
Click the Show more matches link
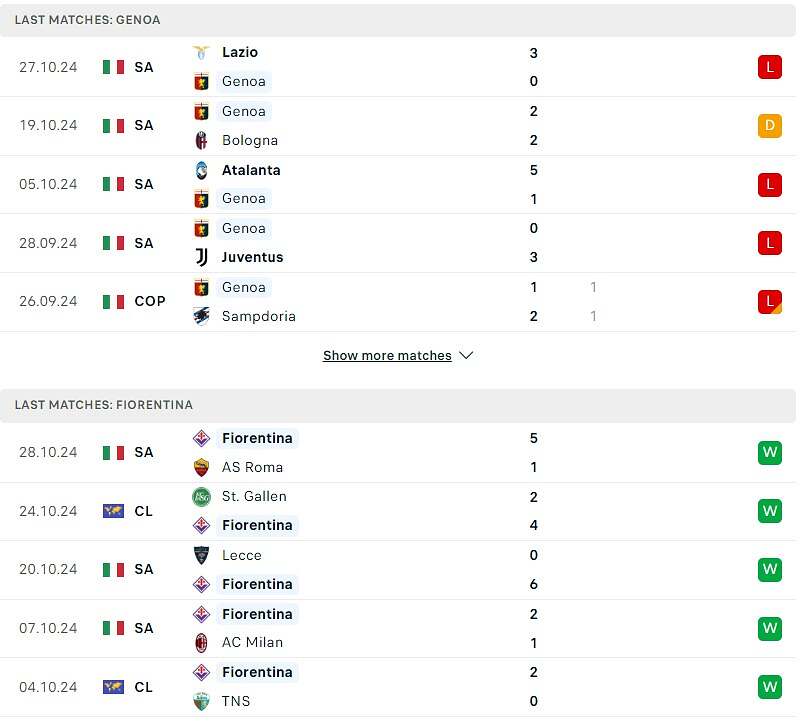[387, 356]
